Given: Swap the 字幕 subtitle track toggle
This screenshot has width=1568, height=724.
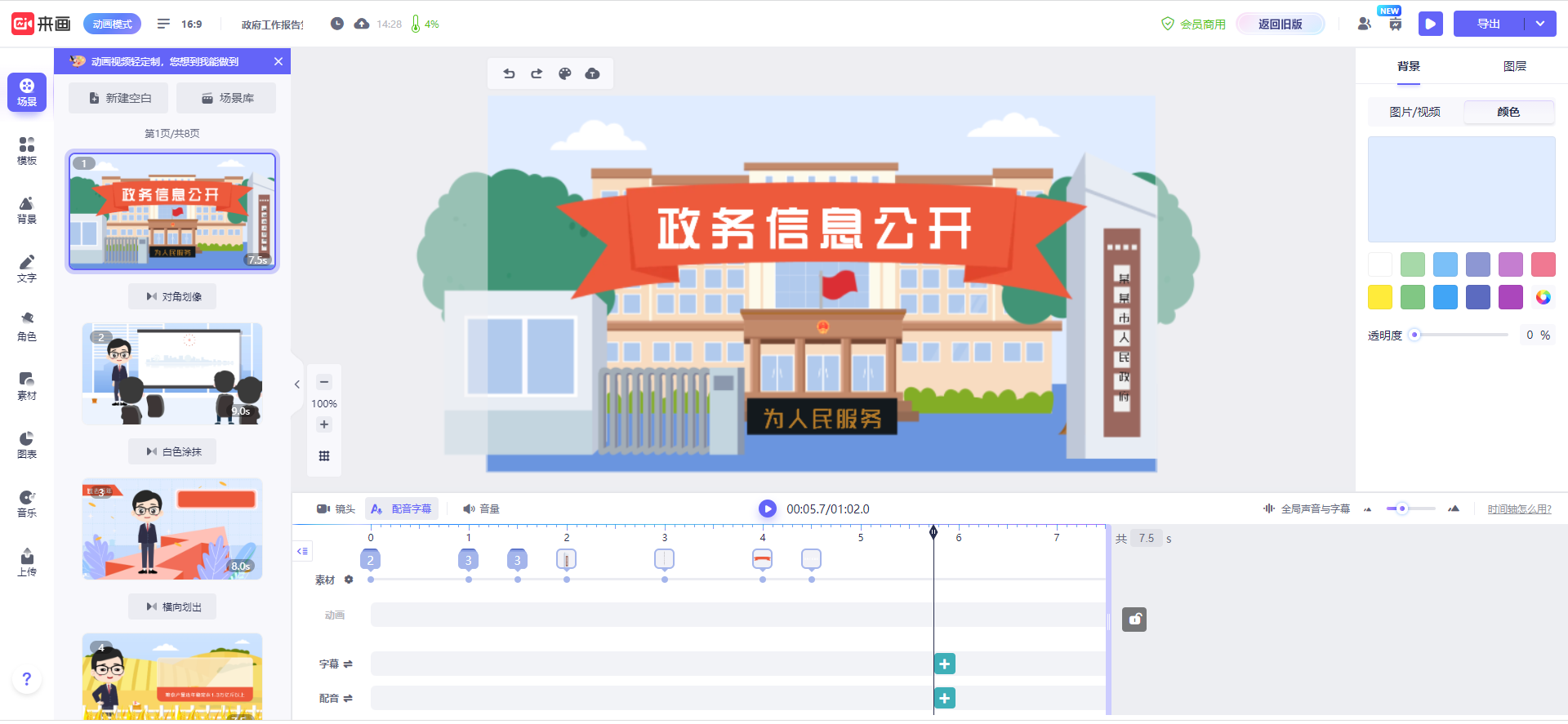Looking at the screenshot, I should pos(348,664).
